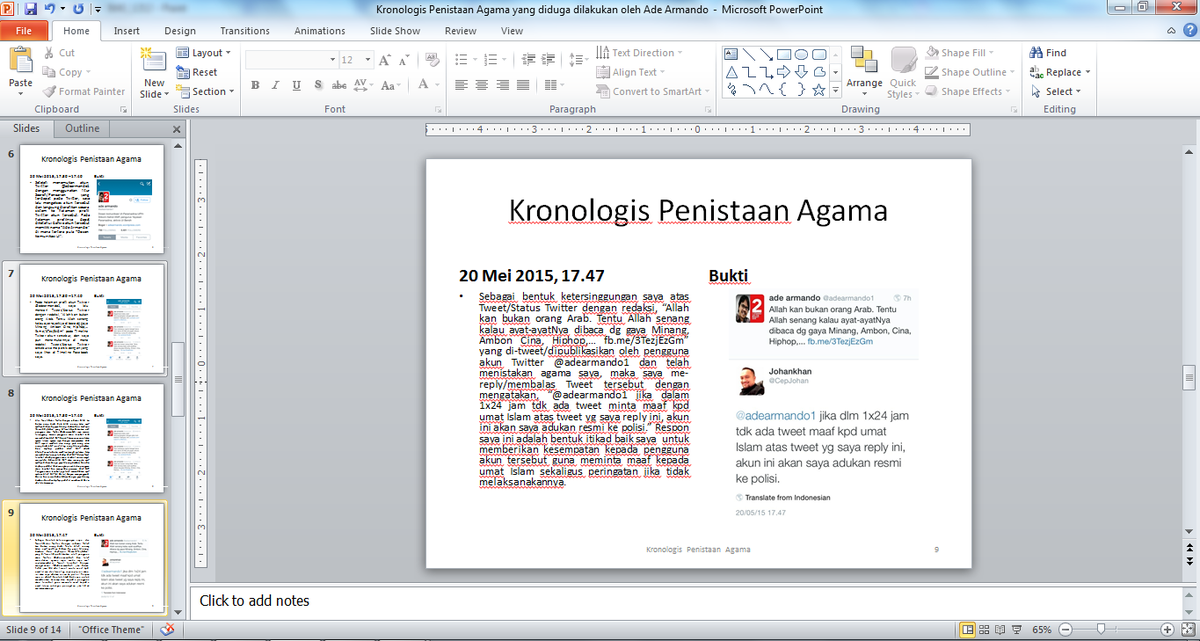The width and height of the screenshot is (1200, 641).
Task: Toggle Bold formatting
Action: click(255, 85)
